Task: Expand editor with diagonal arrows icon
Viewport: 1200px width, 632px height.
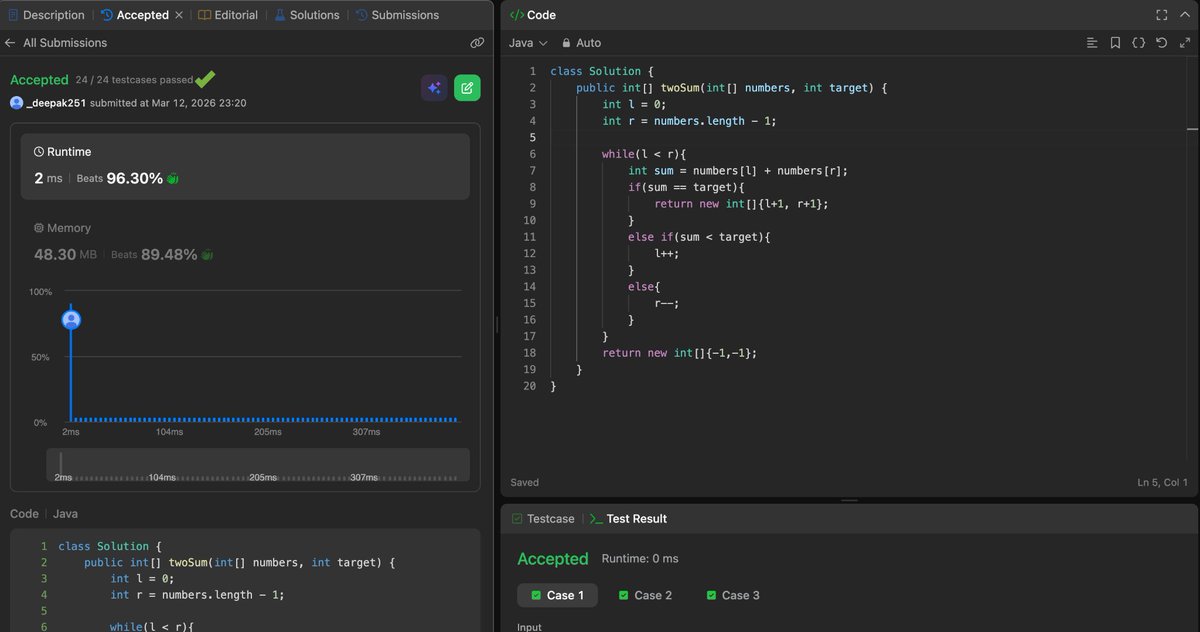Action: [x=1184, y=43]
